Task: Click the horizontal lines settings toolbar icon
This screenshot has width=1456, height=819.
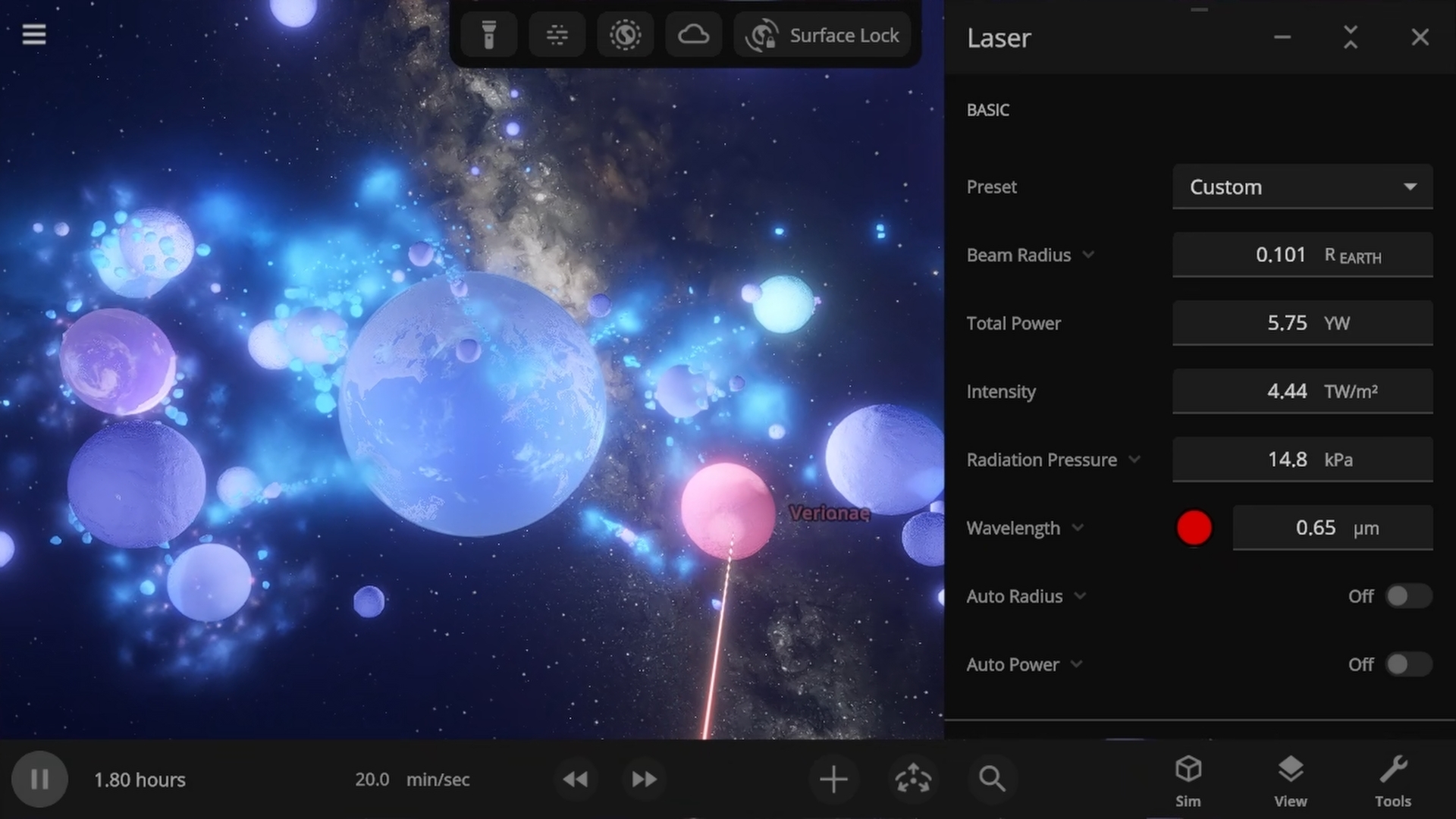Action: click(x=557, y=35)
